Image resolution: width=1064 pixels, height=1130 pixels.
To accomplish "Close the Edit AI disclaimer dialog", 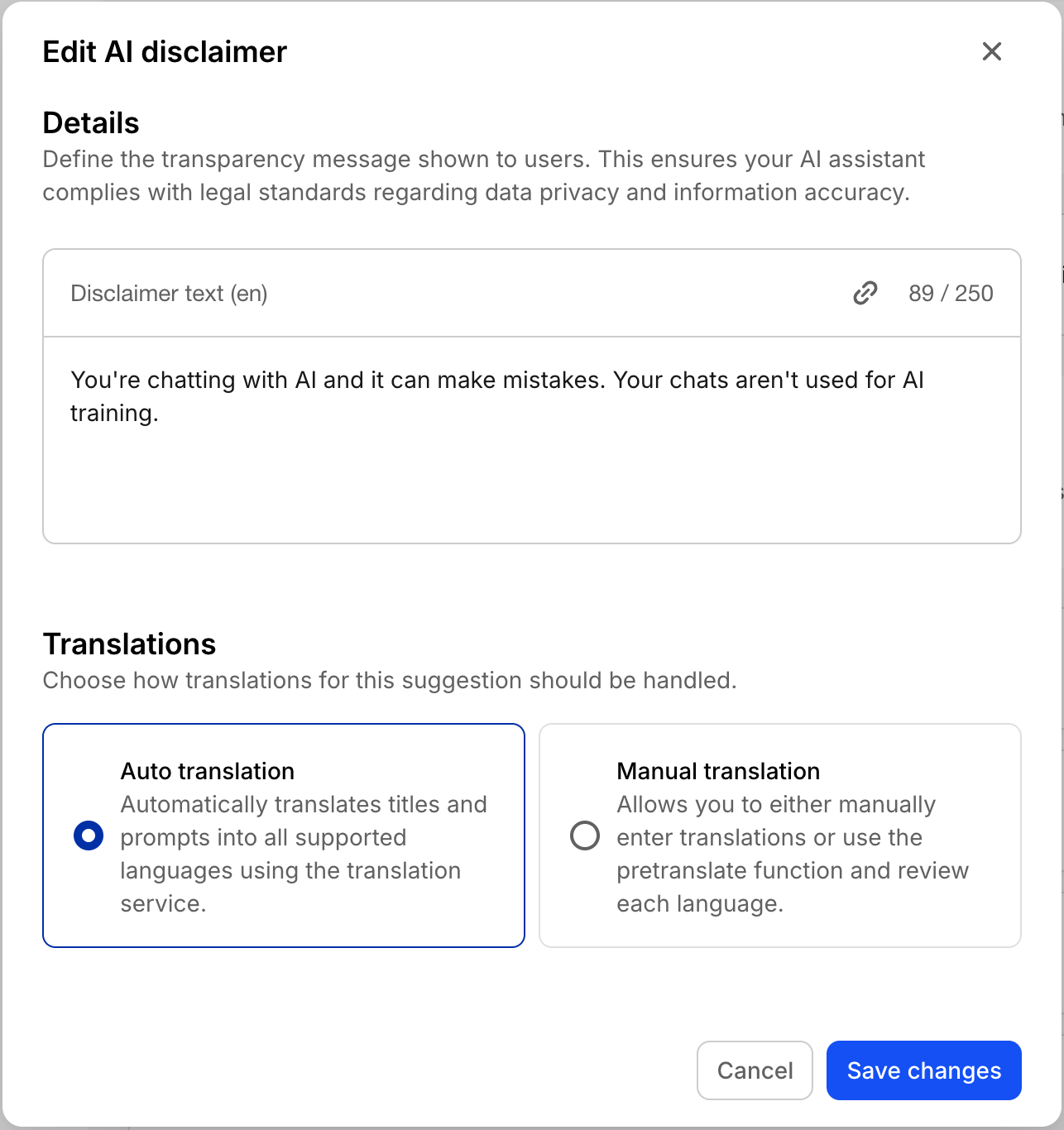I will click(991, 51).
